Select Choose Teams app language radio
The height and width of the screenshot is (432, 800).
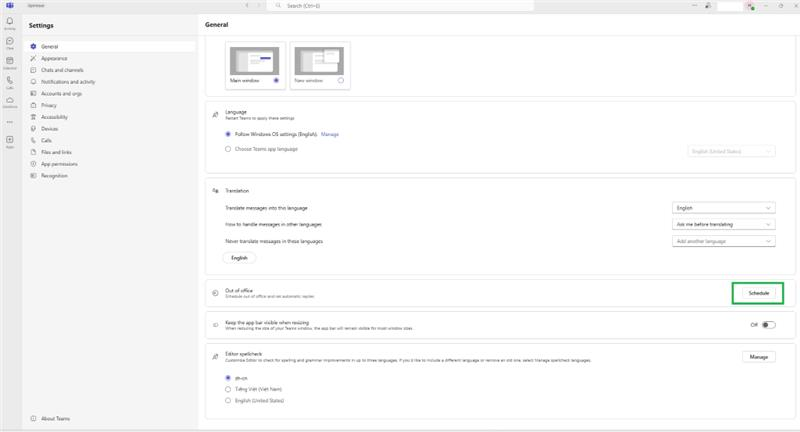pos(228,149)
